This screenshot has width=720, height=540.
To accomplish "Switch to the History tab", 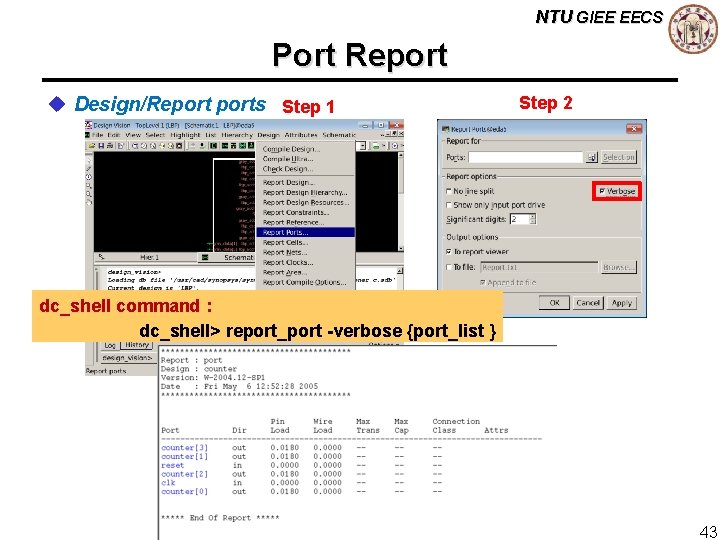I will click(137, 345).
